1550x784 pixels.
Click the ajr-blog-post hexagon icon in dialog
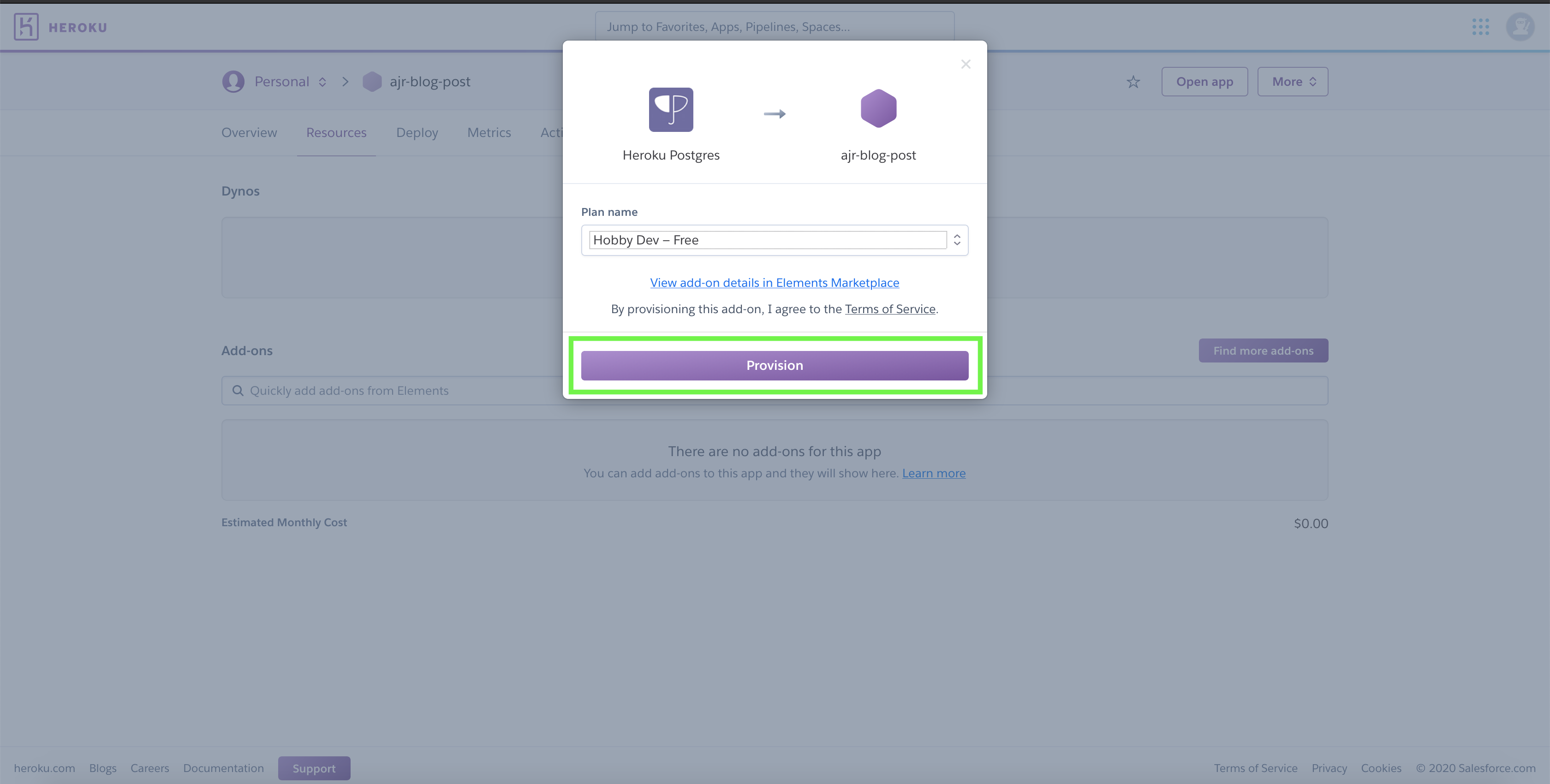878,109
